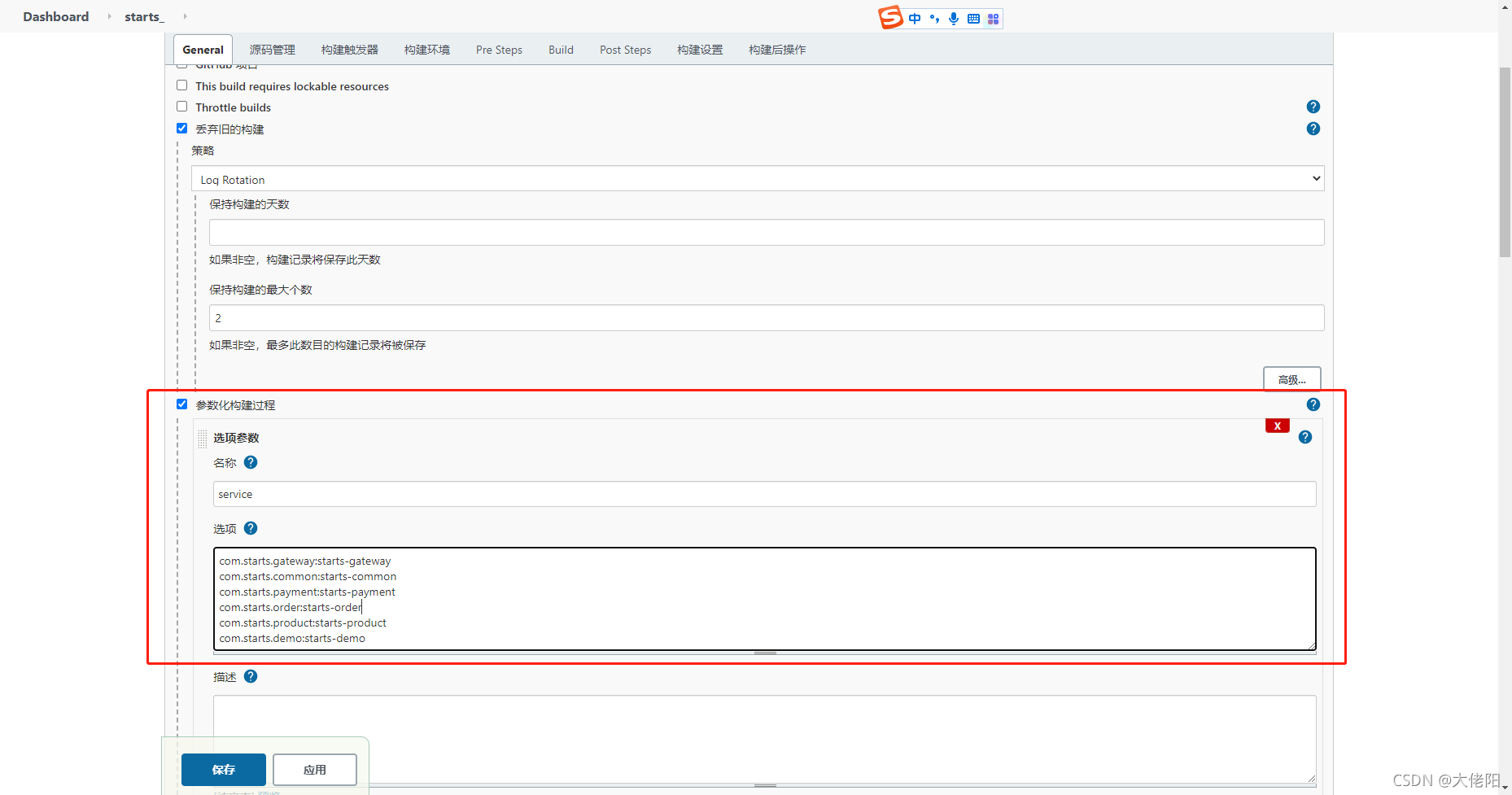Viewport: 1512px width, 795px height.
Task: Grab the 选项参数 drag handle
Action: [x=203, y=439]
